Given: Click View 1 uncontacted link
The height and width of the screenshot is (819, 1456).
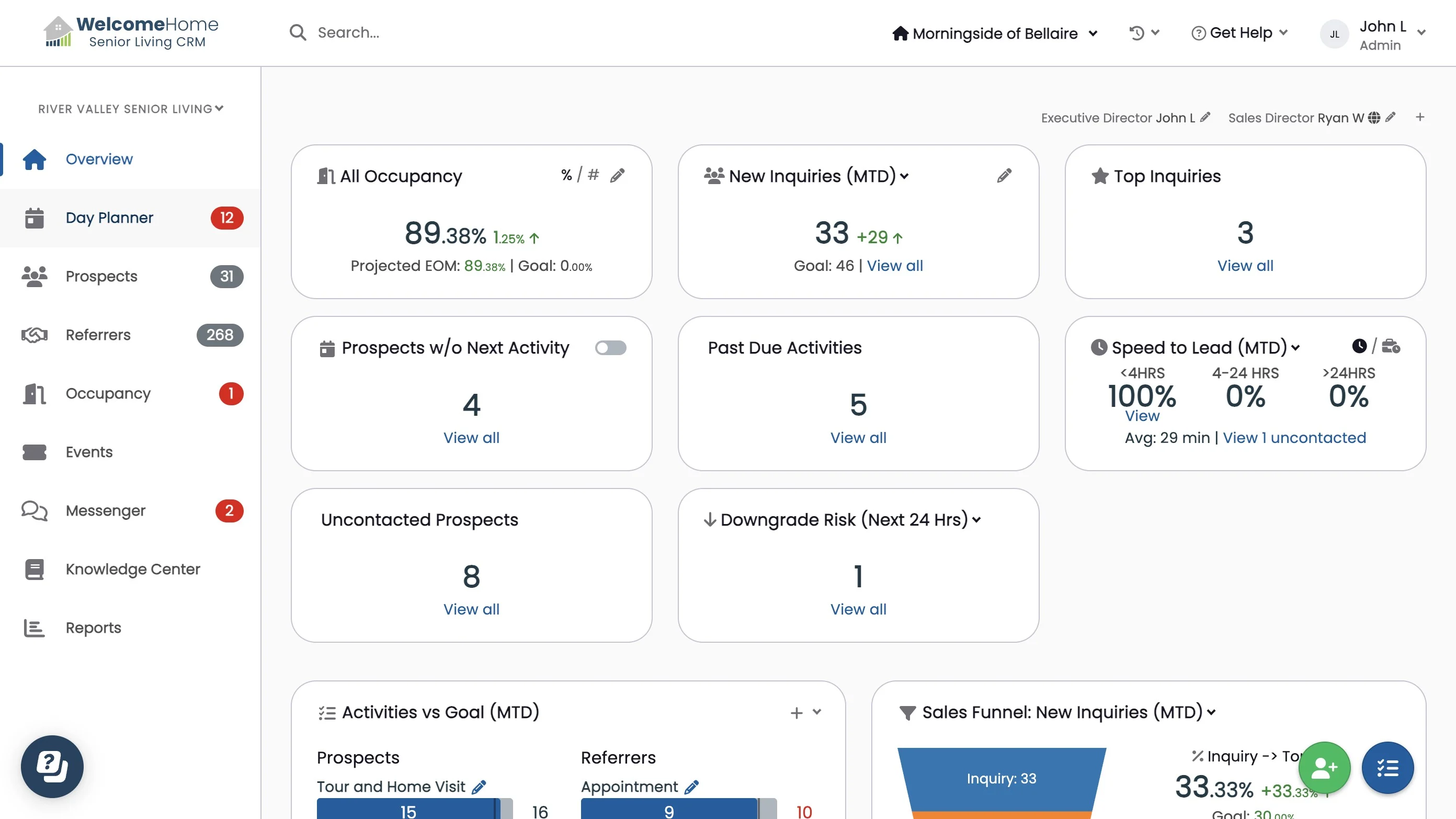Looking at the screenshot, I should coord(1294,437).
